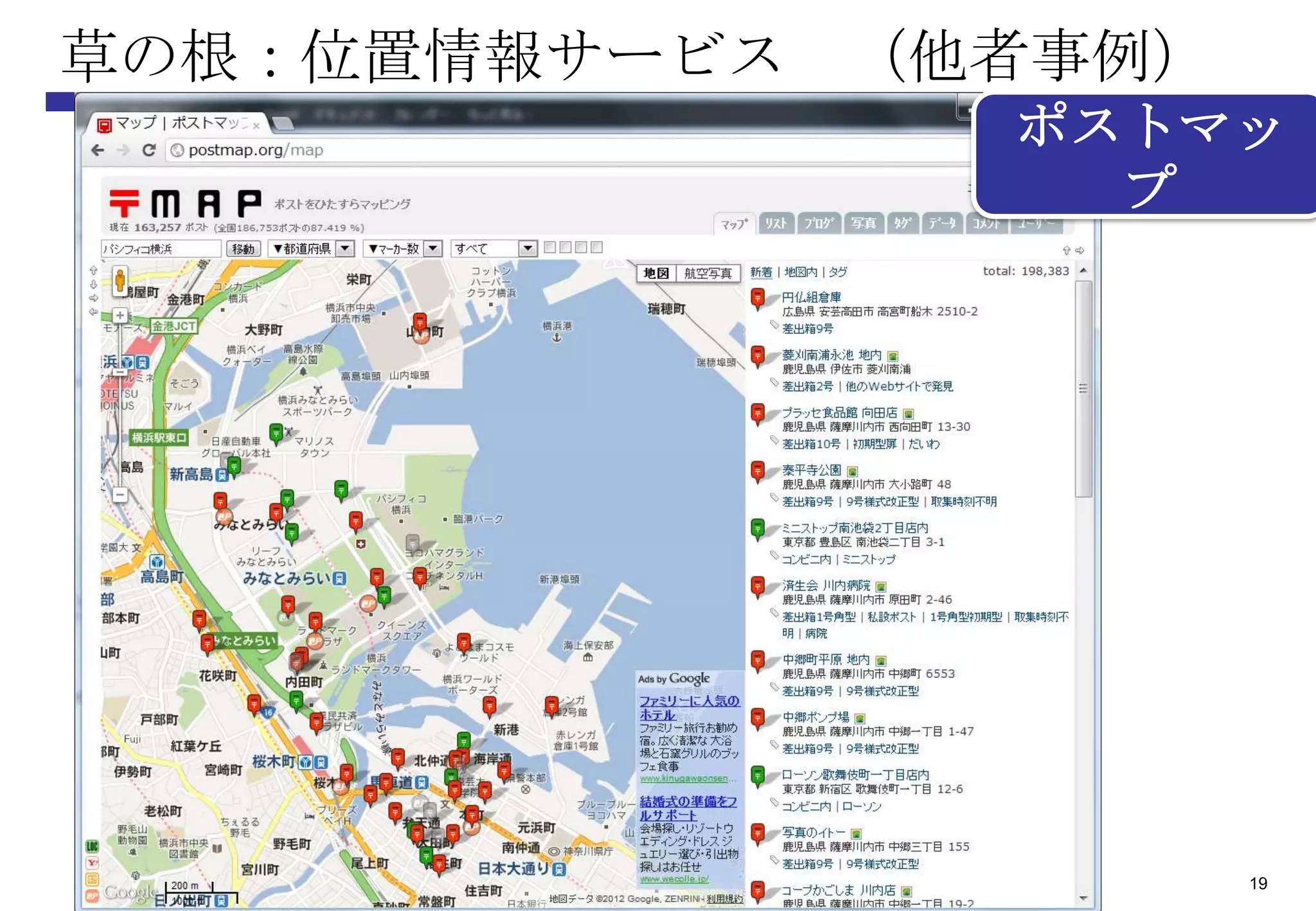Open the ▼都道府県 dropdown
This screenshot has height=911, width=1316.
[311, 249]
